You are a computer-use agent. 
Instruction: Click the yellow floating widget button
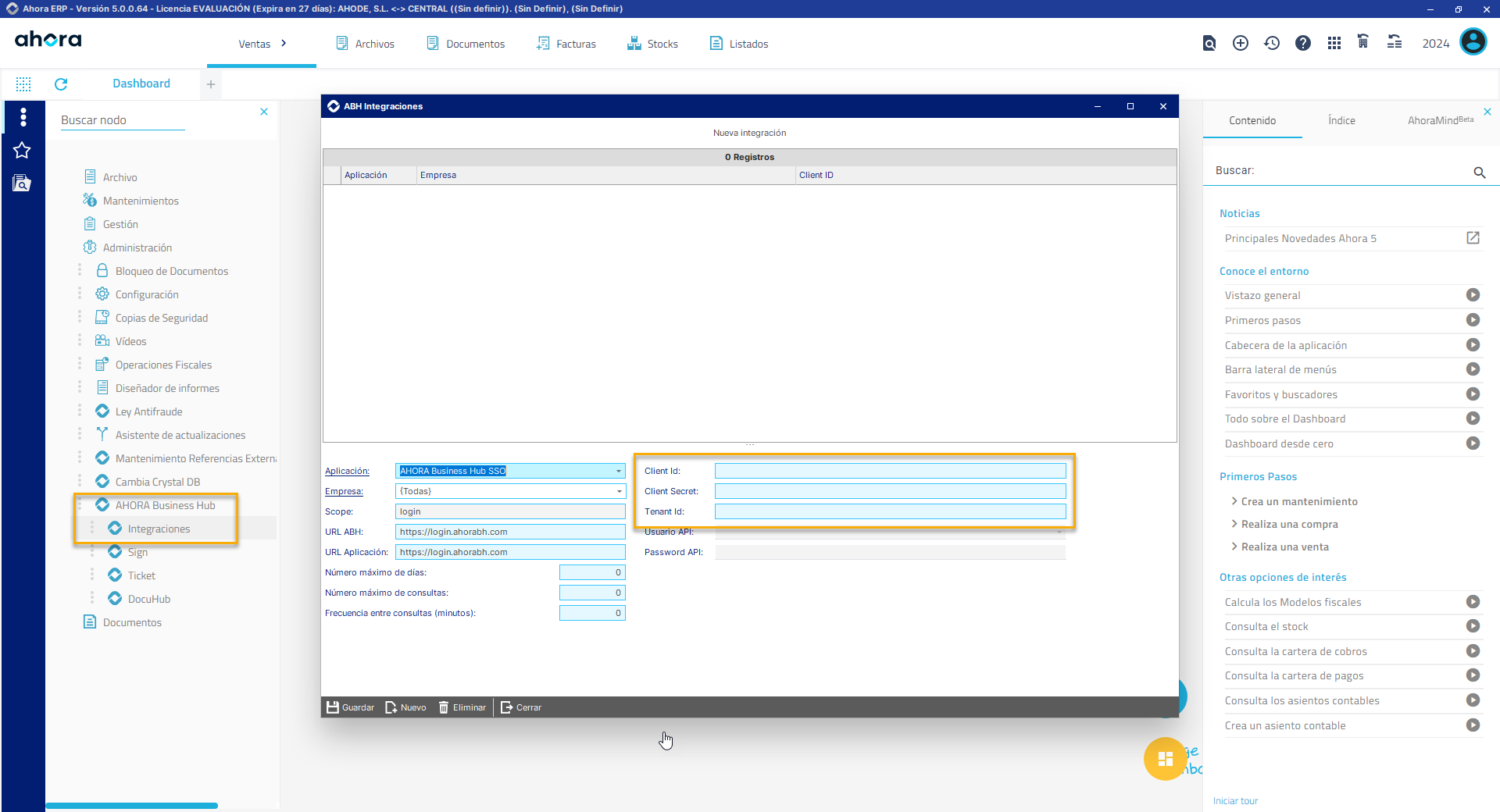(x=1165, y=759)
